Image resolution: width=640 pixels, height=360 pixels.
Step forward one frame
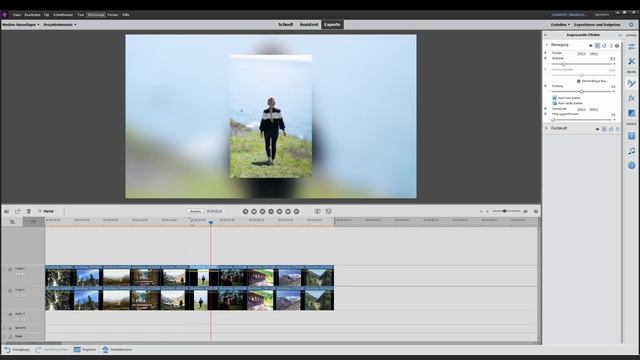click(x=280, y=211)
